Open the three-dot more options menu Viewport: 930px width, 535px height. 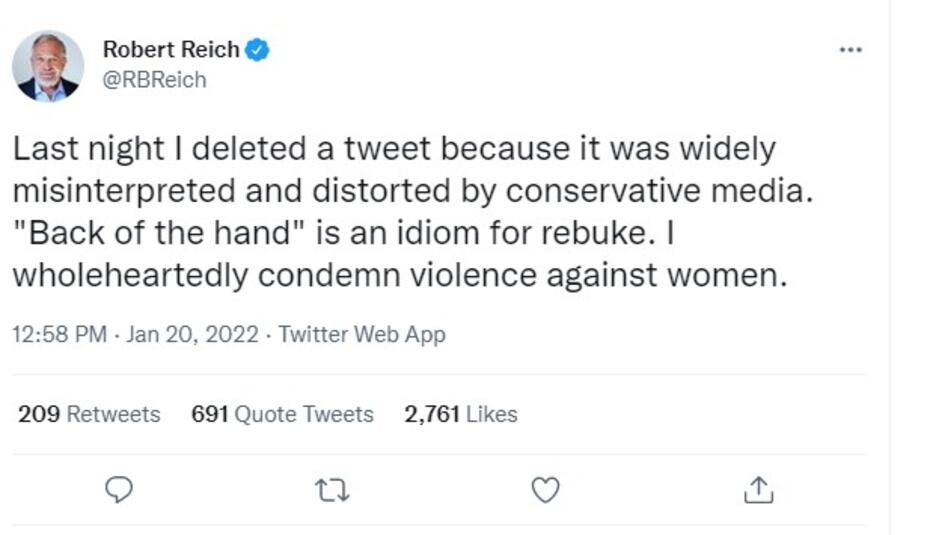point(850,49)
